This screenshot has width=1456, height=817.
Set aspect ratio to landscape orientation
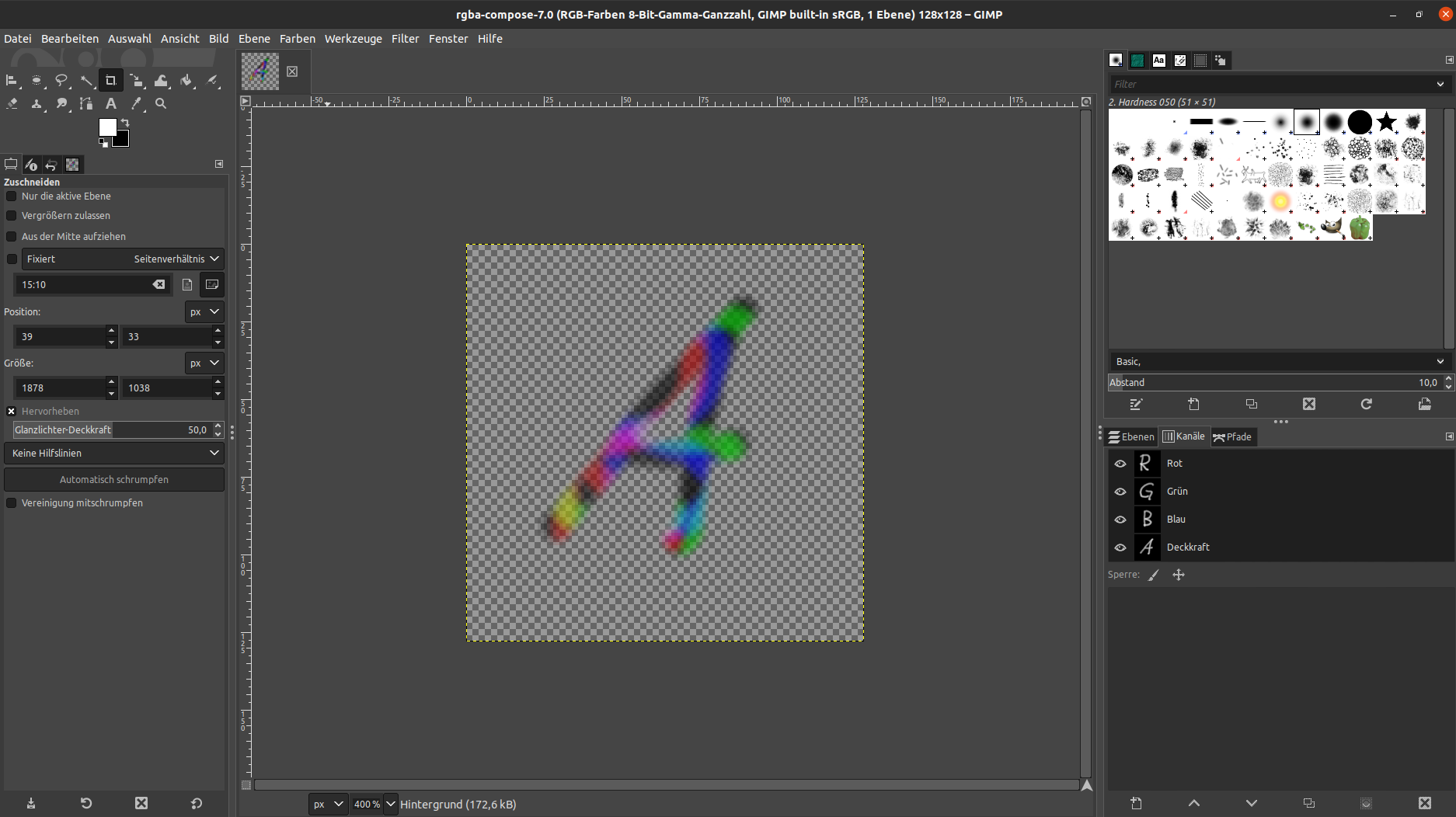pos(212,284)
